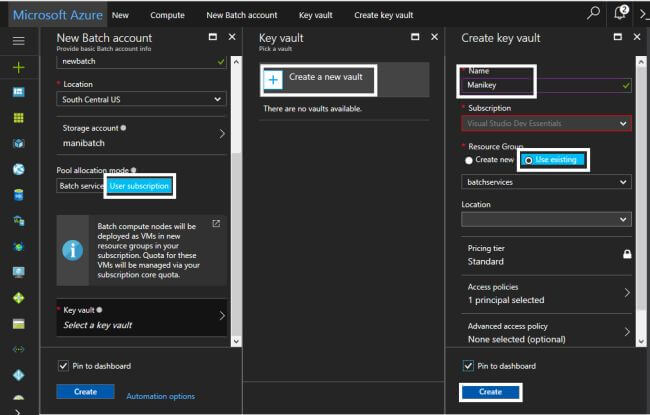Viewport: 650px width, 415px height.
Task: Go to the New Batch account breadcrumb
Action: coord(242,15)
